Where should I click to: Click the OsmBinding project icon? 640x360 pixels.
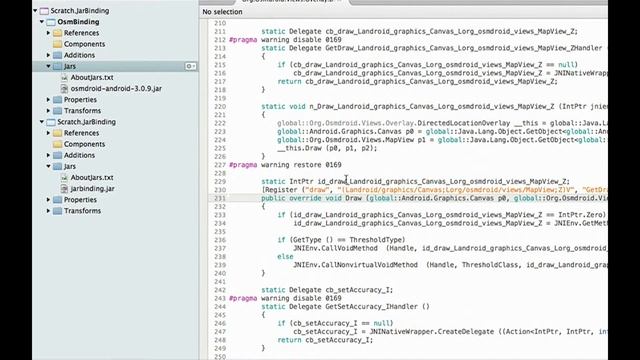tap(51, 22)
